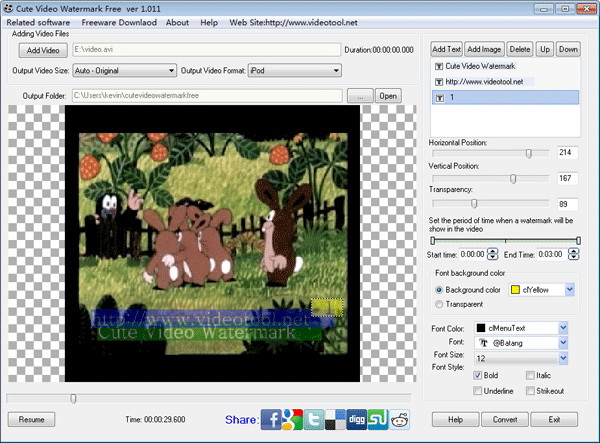Select the Transparent radio button

pos(439,304)
